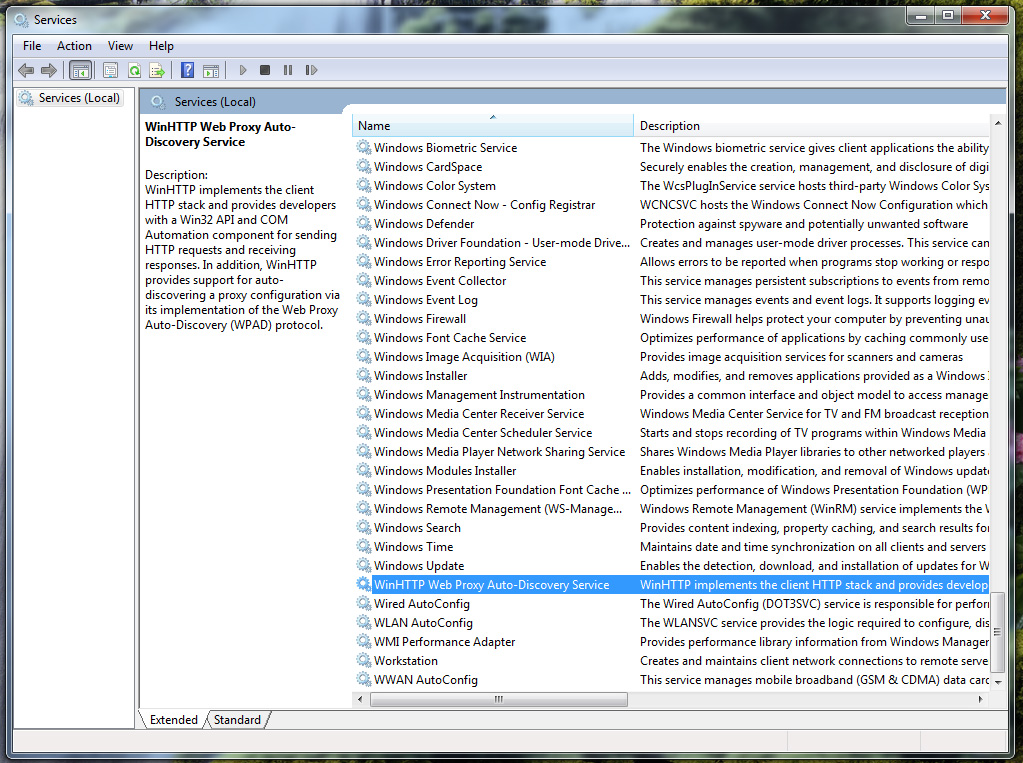
Task: Select Windows Connect Now - Config Registrar
Action: pyautogui.click(x=671, y=204)
